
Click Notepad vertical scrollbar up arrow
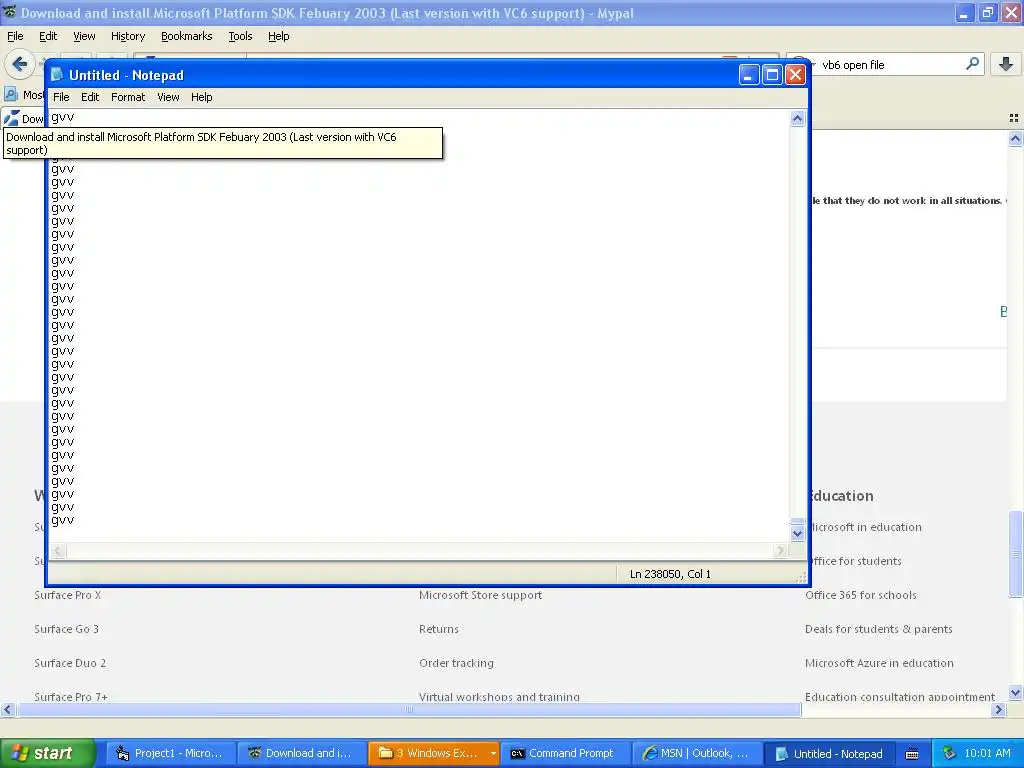pyautogui.click(x=797, y=119)
